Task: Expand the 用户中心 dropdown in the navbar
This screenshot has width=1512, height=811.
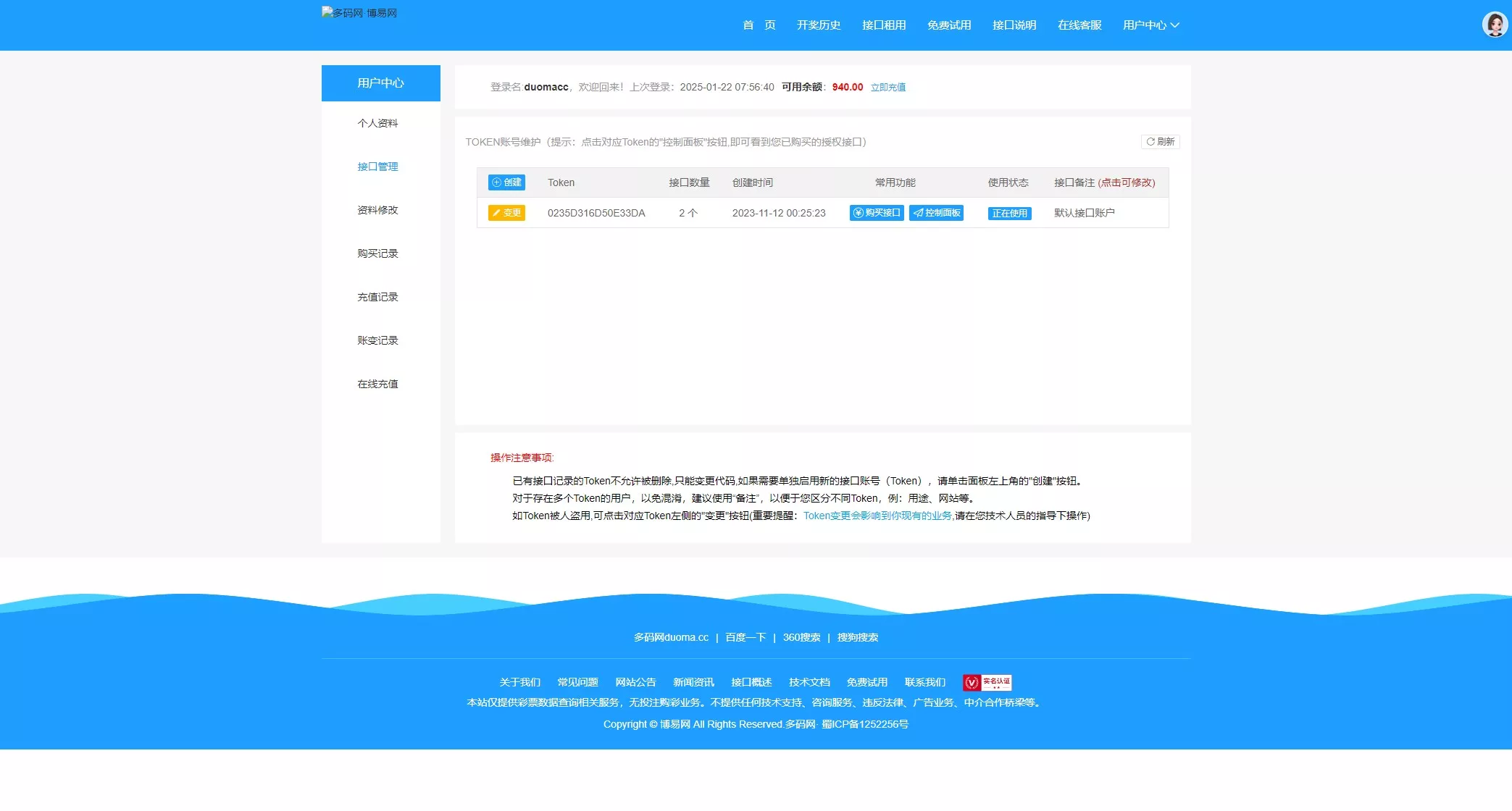Action: pos(1149,25)
